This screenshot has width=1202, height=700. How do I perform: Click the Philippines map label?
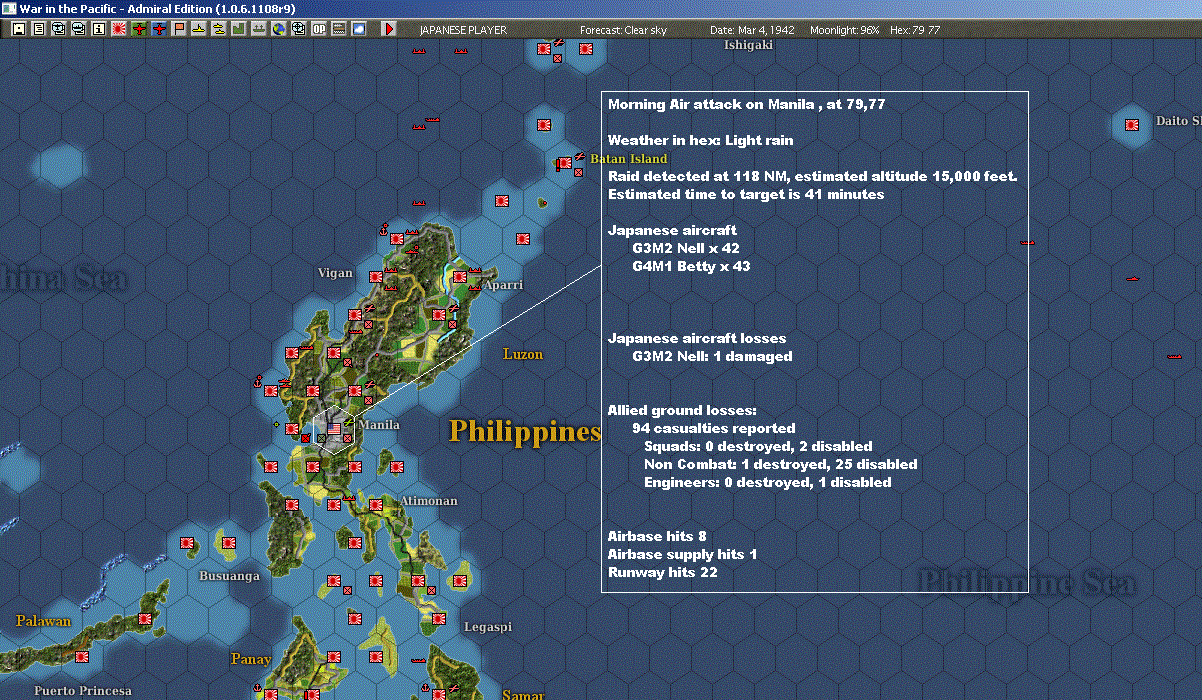coord(525,431)
